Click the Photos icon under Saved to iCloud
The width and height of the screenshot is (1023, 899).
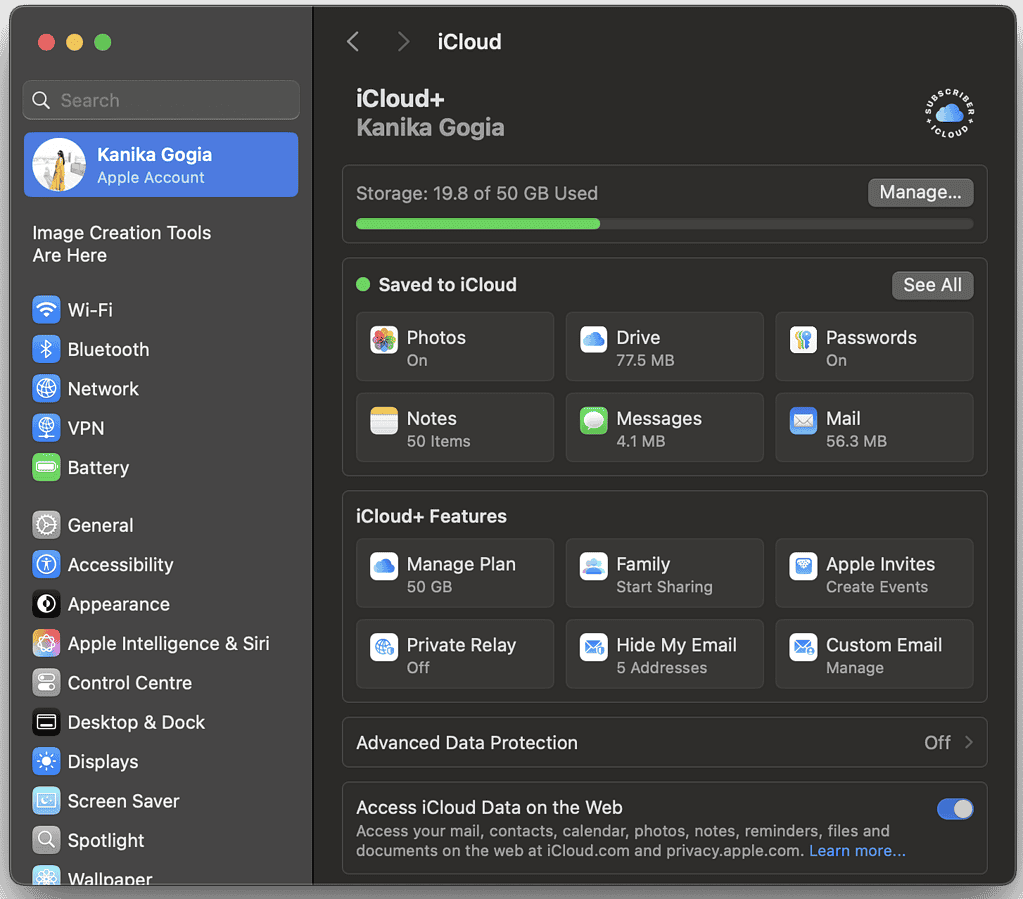(384, 340)
